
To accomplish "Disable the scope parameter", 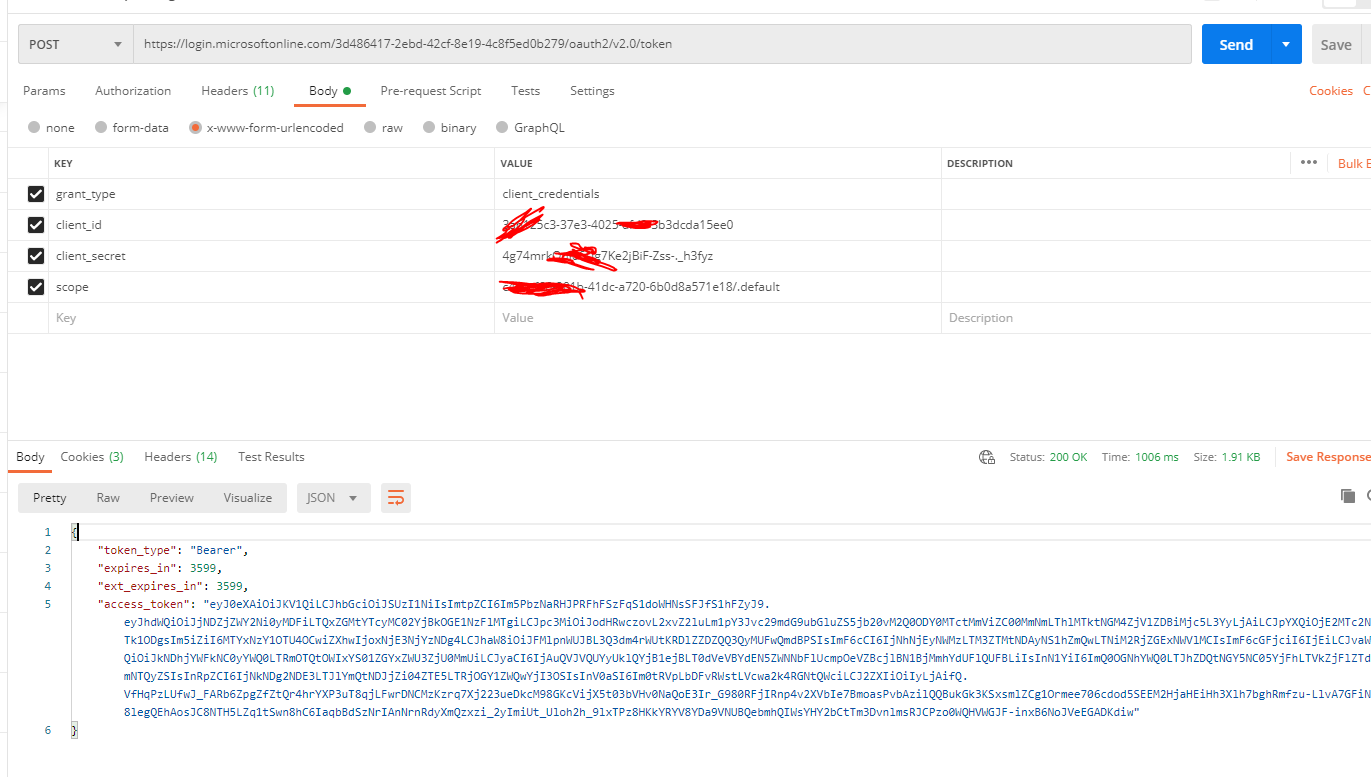I will click(36, 286).
